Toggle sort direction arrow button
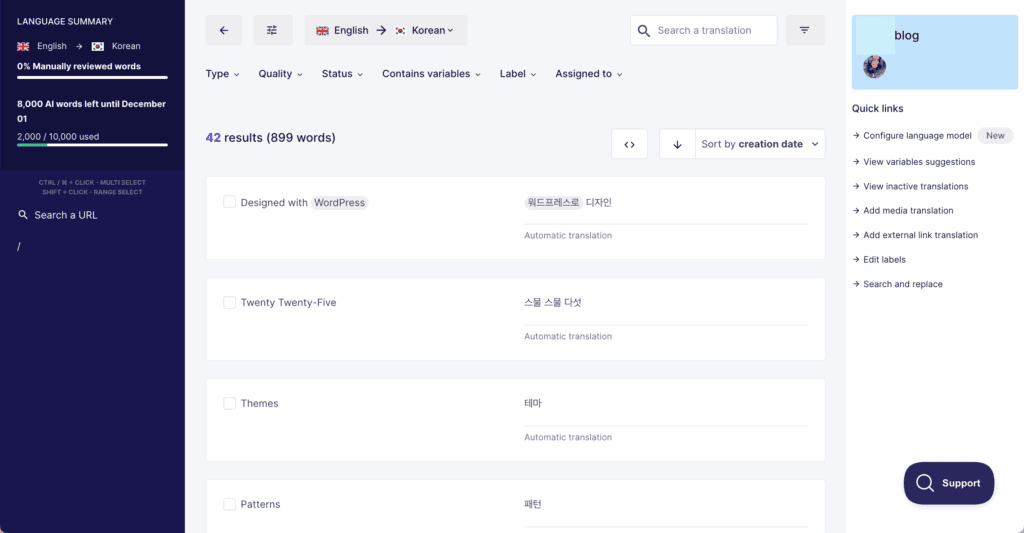This screenshot has width=1024, height=533. (677, 144)
